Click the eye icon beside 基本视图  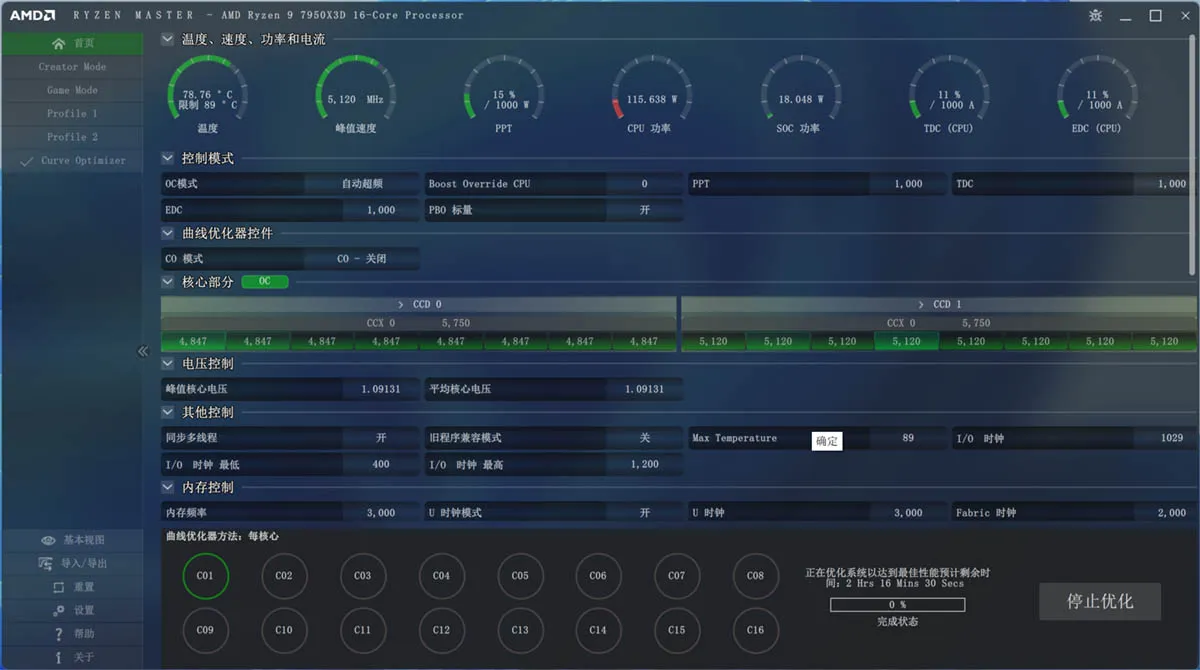coord(49,540)
